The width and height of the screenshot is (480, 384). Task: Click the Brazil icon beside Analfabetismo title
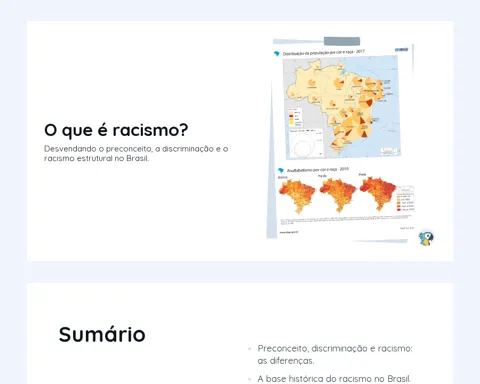pos(281,171)
